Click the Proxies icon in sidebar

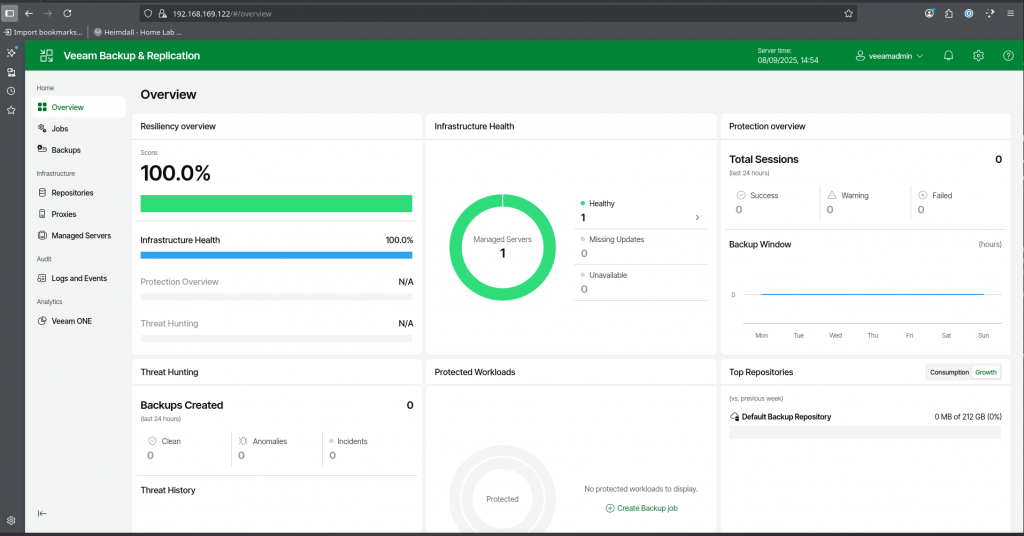point(42,214)
